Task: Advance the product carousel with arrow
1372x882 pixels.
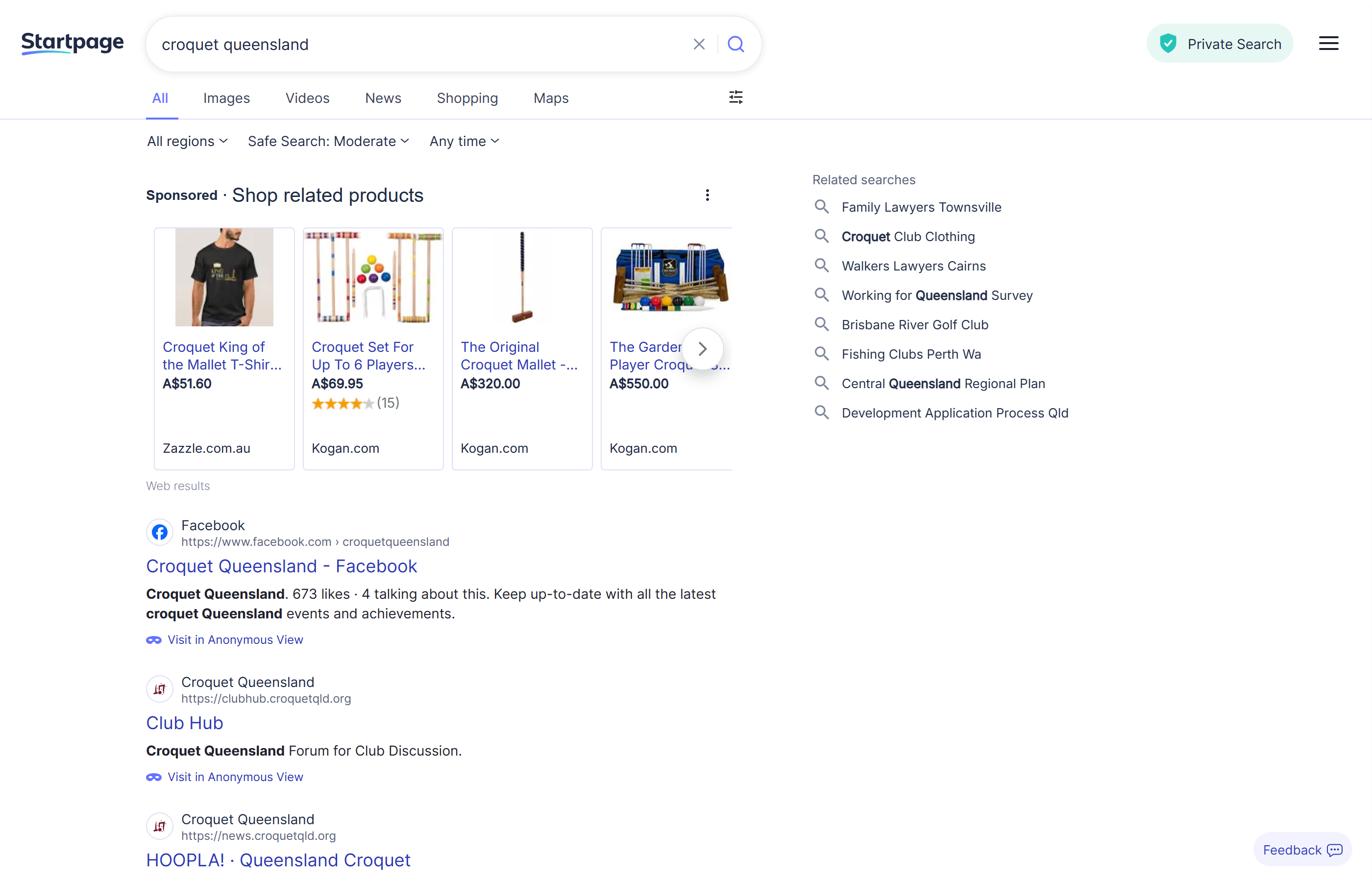Action: 703,349
